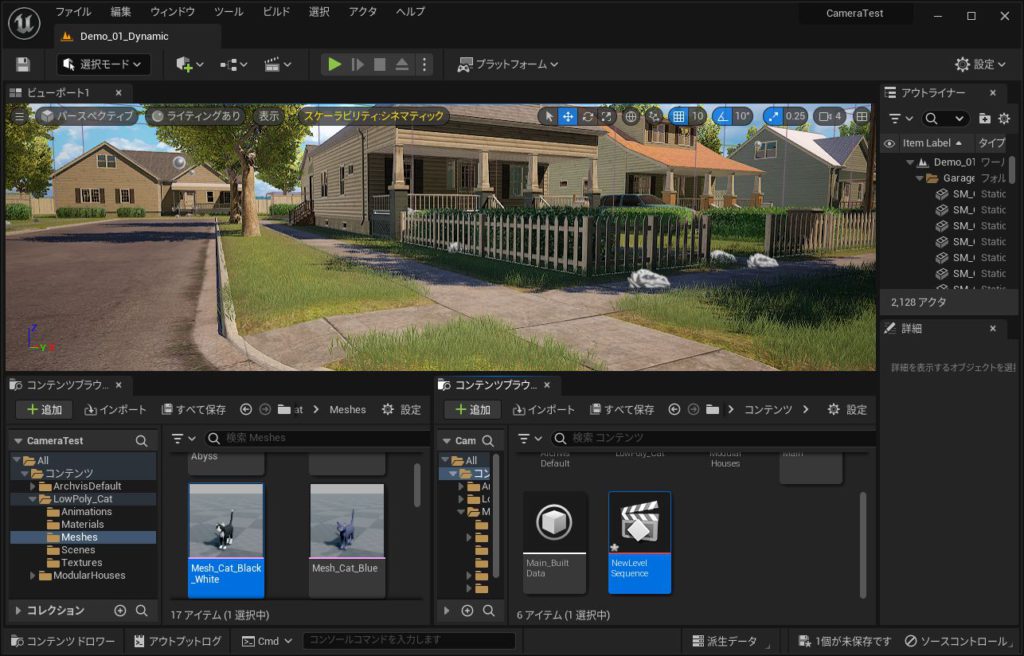1024x656 pixels.
Task: Open the viewport hamburger options menu
Action: pos(20,116)
